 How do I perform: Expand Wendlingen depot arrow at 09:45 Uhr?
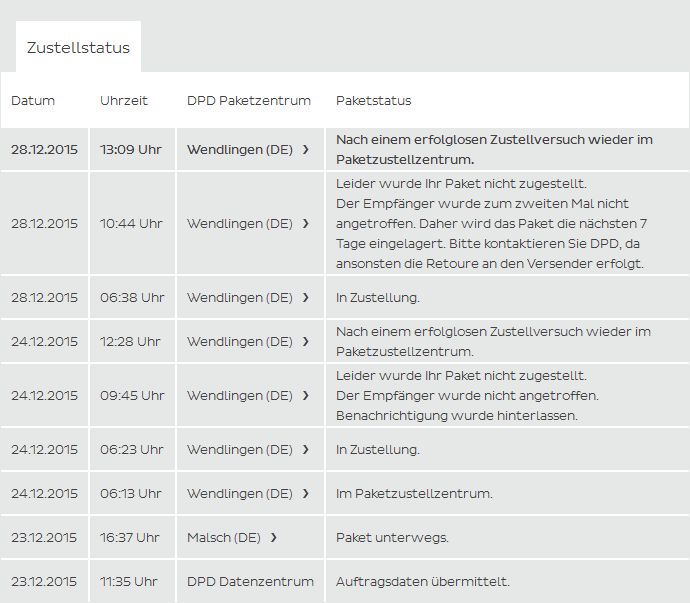(x=306, y=396)
